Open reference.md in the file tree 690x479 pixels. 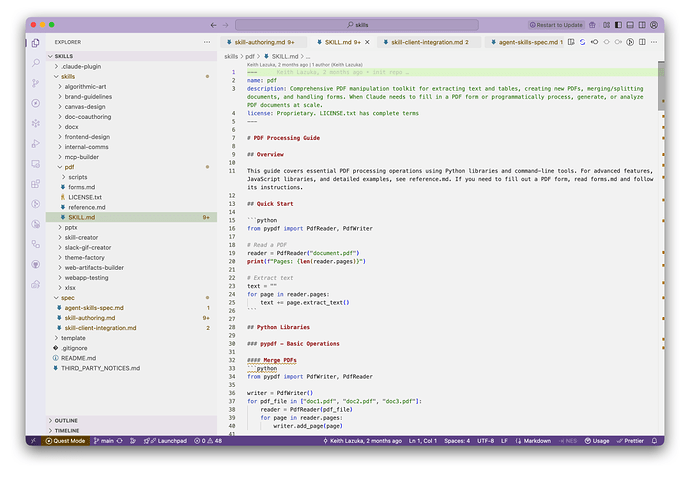tap(88, 207)
